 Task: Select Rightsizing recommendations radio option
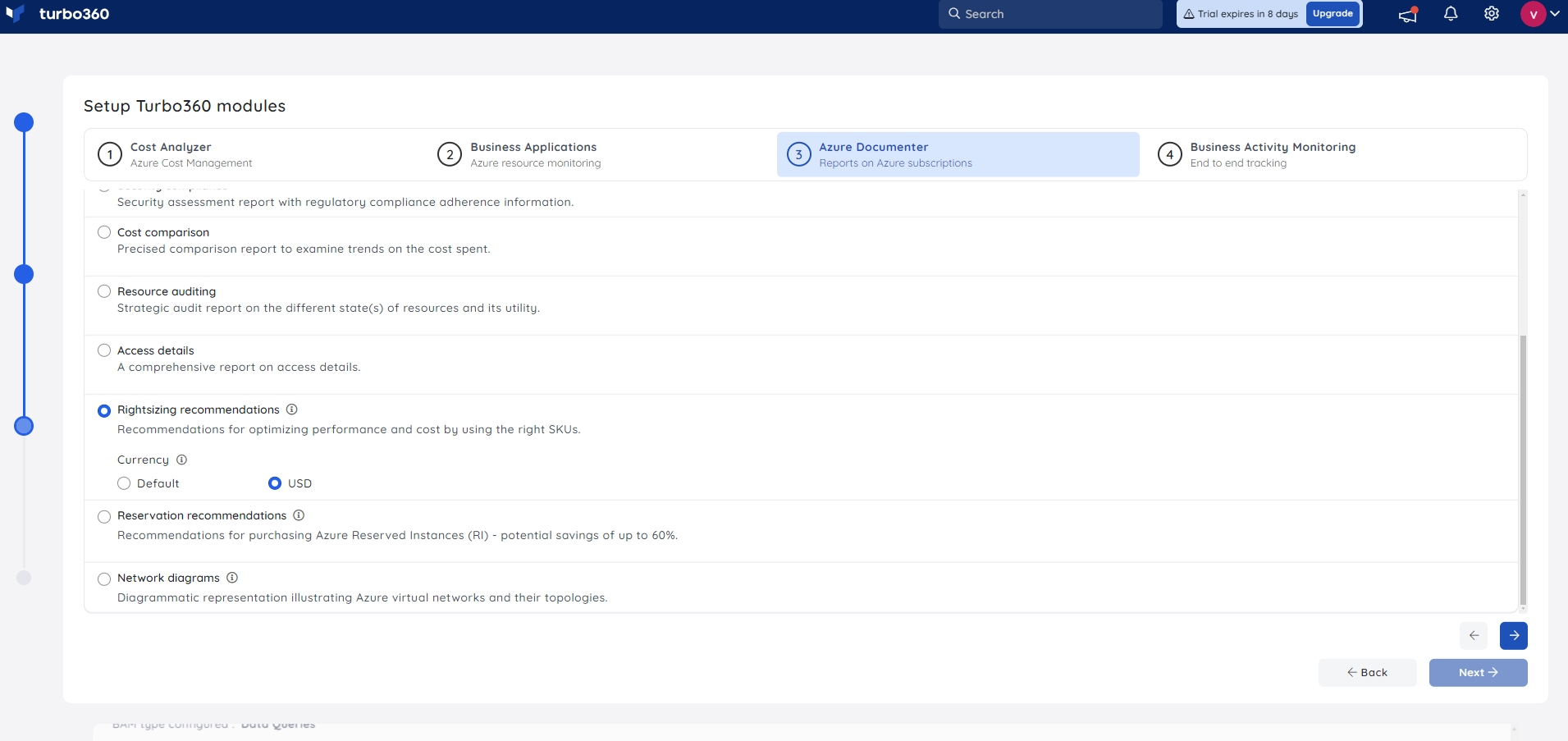104,410
